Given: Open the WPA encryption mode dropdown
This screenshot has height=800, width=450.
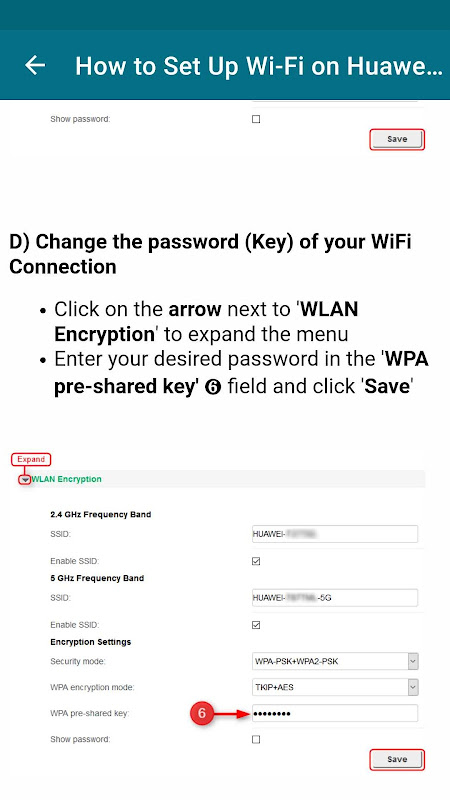Looking at the screenshot, I should (x=335, y=687).
